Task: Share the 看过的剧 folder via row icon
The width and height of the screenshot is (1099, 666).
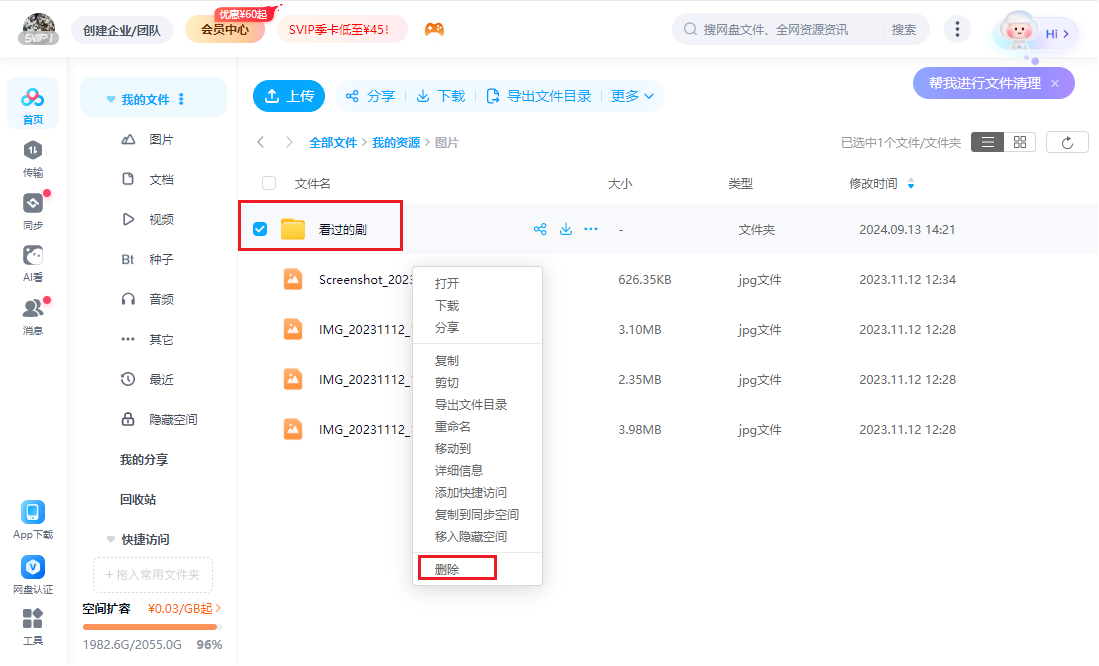Action: [539, 228]
